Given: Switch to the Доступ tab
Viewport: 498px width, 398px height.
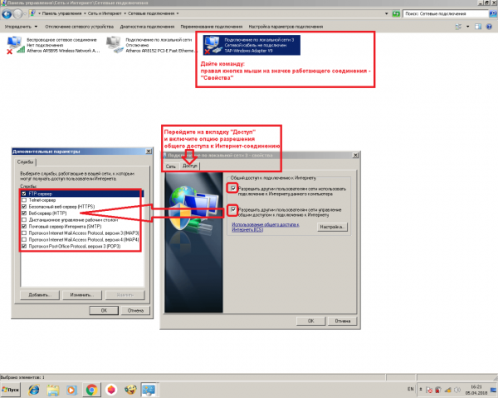Looking at the screenshot, I should (x=190, y=166).
